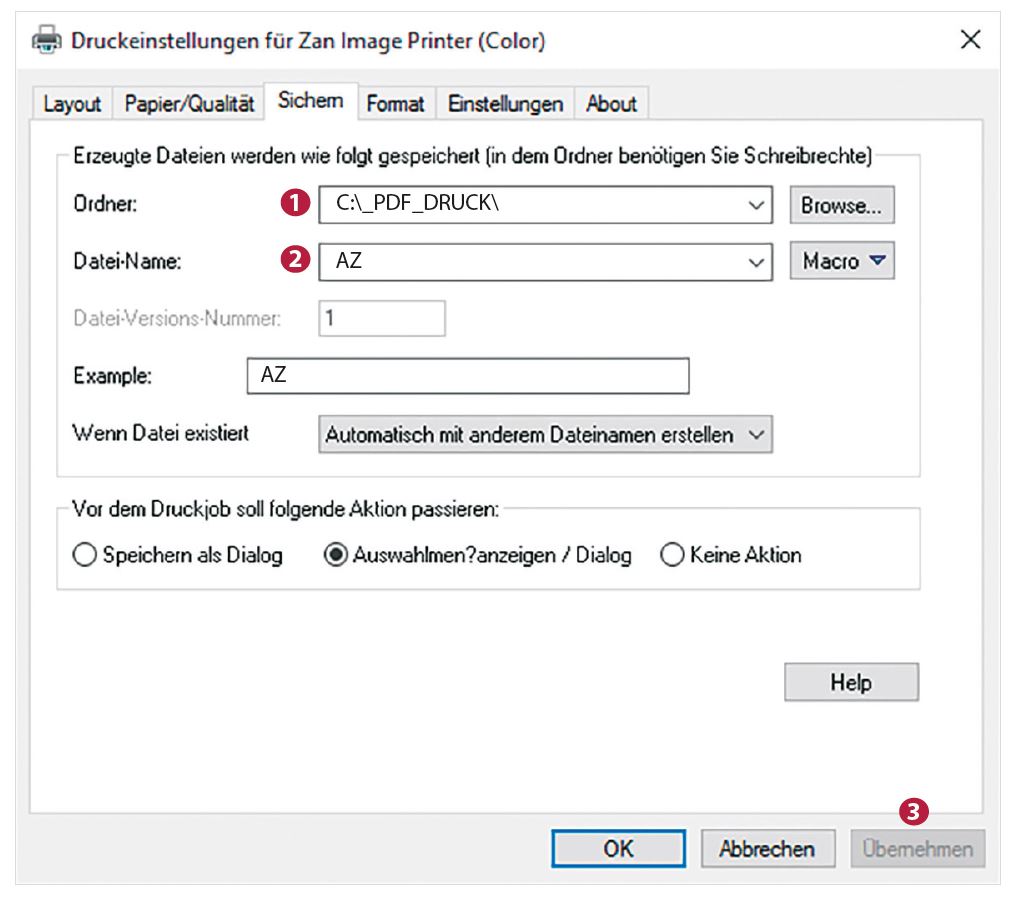Click the printer icon in title bar
This screenshot has width=1015, height=898.
pyautogui.click(x=47, y=41)
